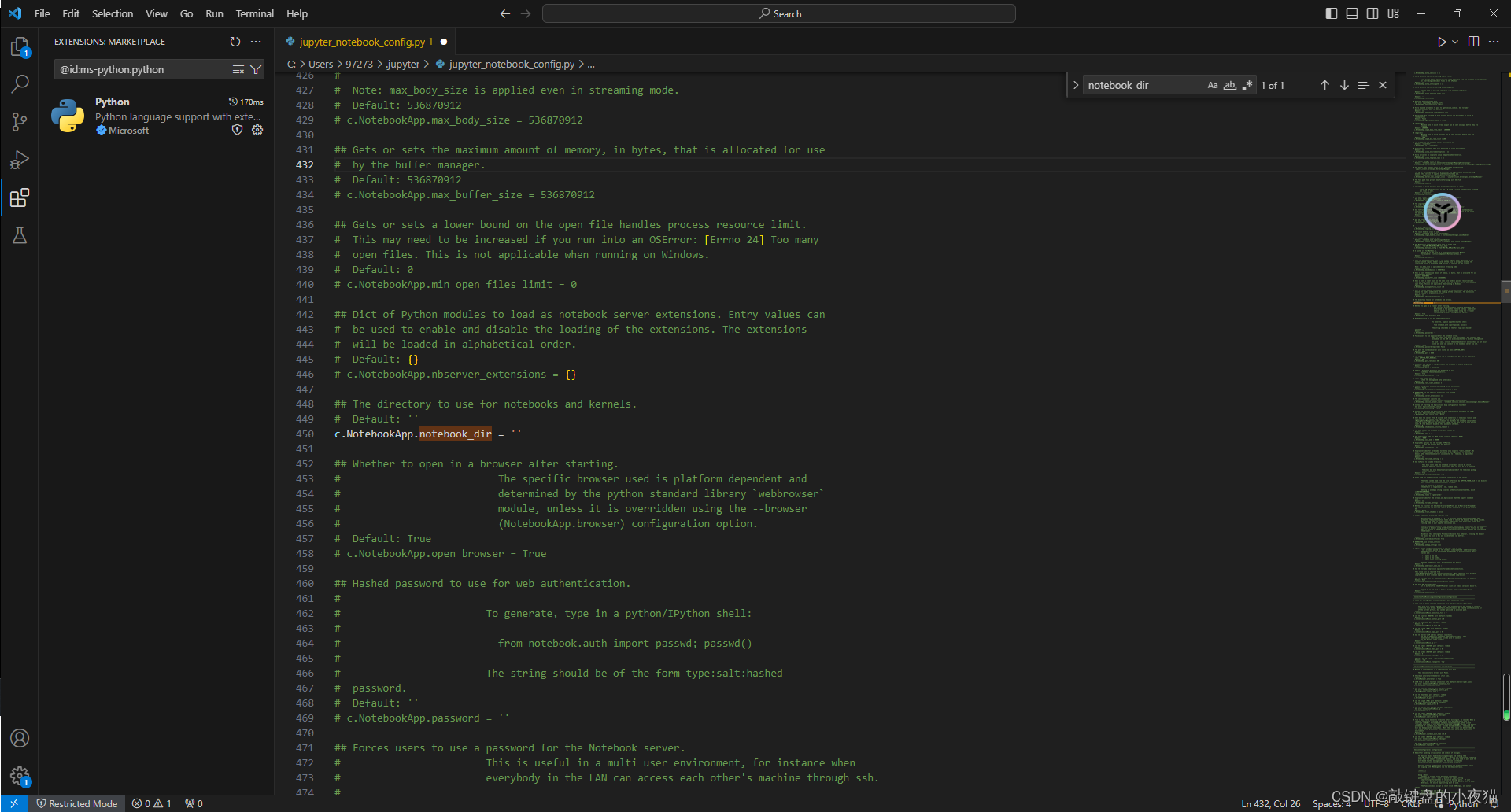Open Problems errors and warnings indicator

point(152,803)
